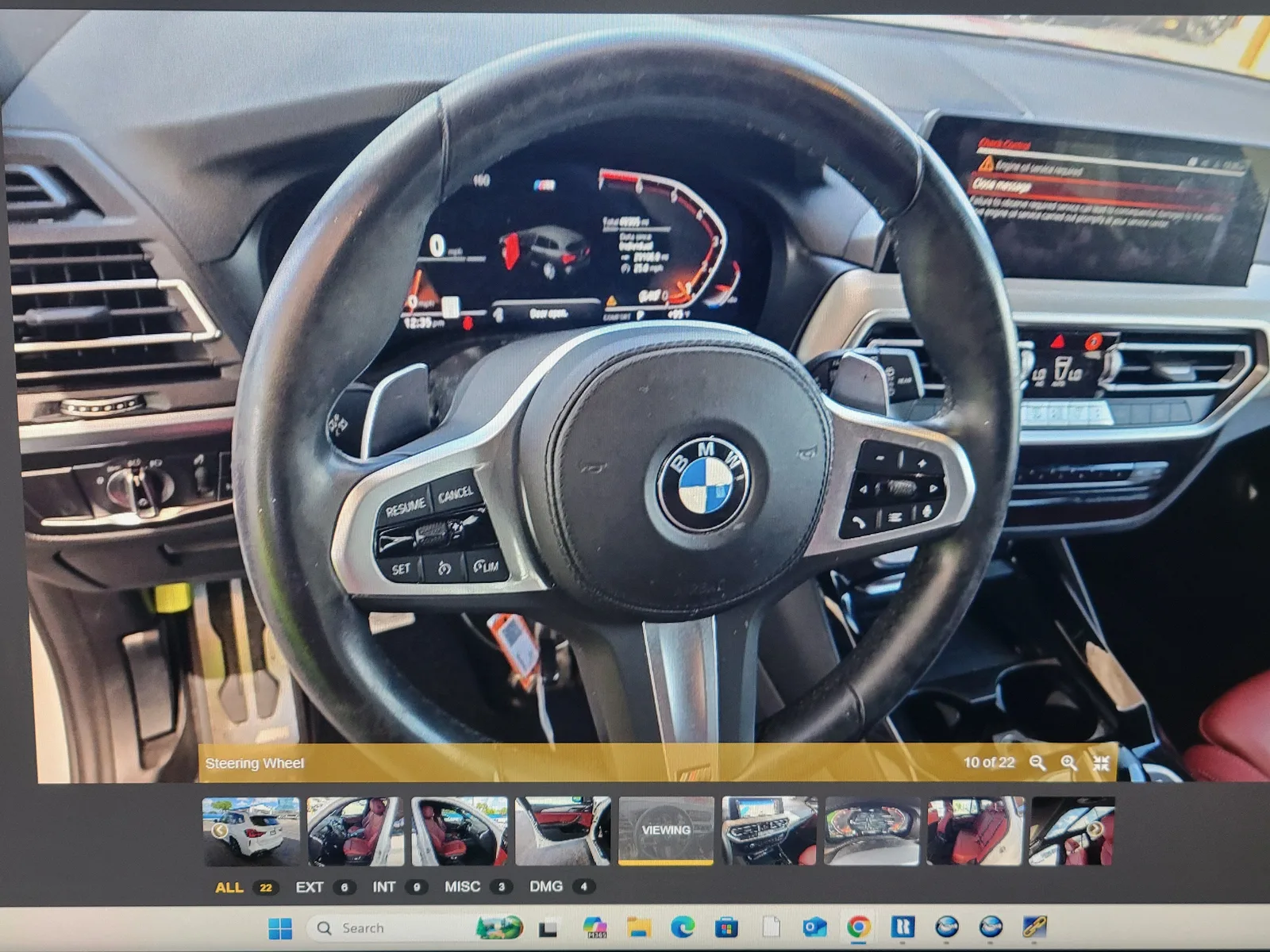Open Outlook from the taskbar
The height and width of the screenshot is (952, 1270).
(x=814, y=927)
